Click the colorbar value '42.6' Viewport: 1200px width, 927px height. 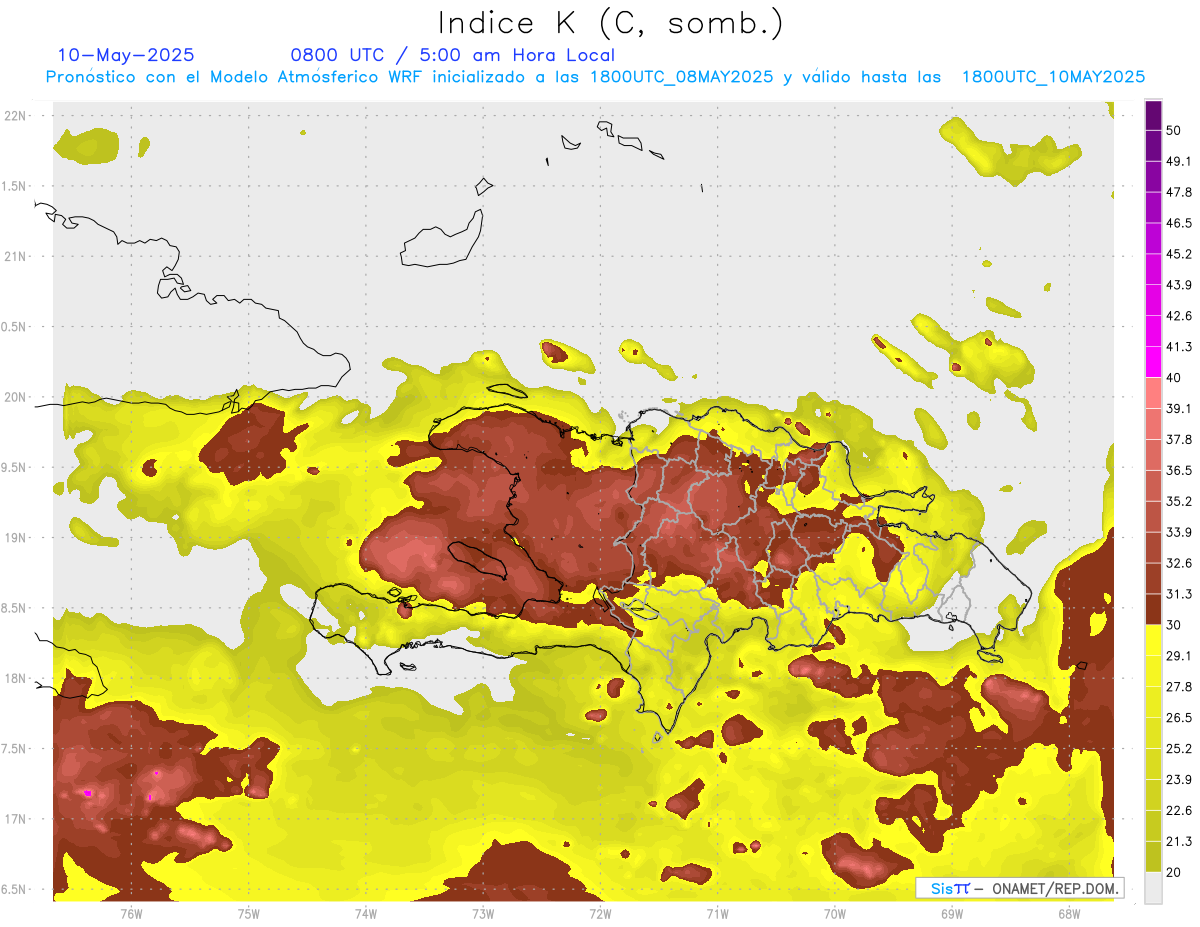(1178, 316)
